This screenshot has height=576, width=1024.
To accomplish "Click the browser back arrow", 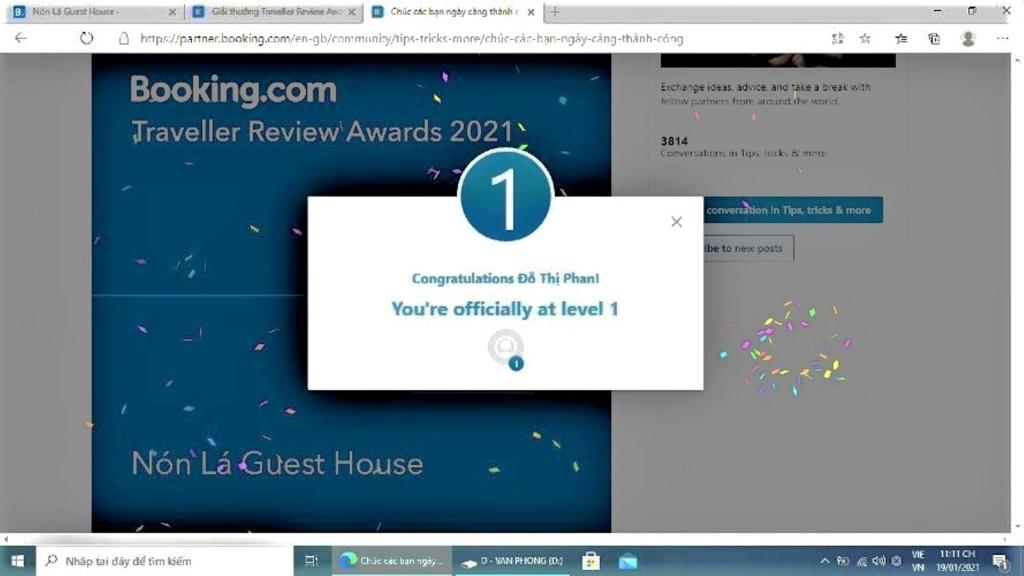I will click(21, 39).
